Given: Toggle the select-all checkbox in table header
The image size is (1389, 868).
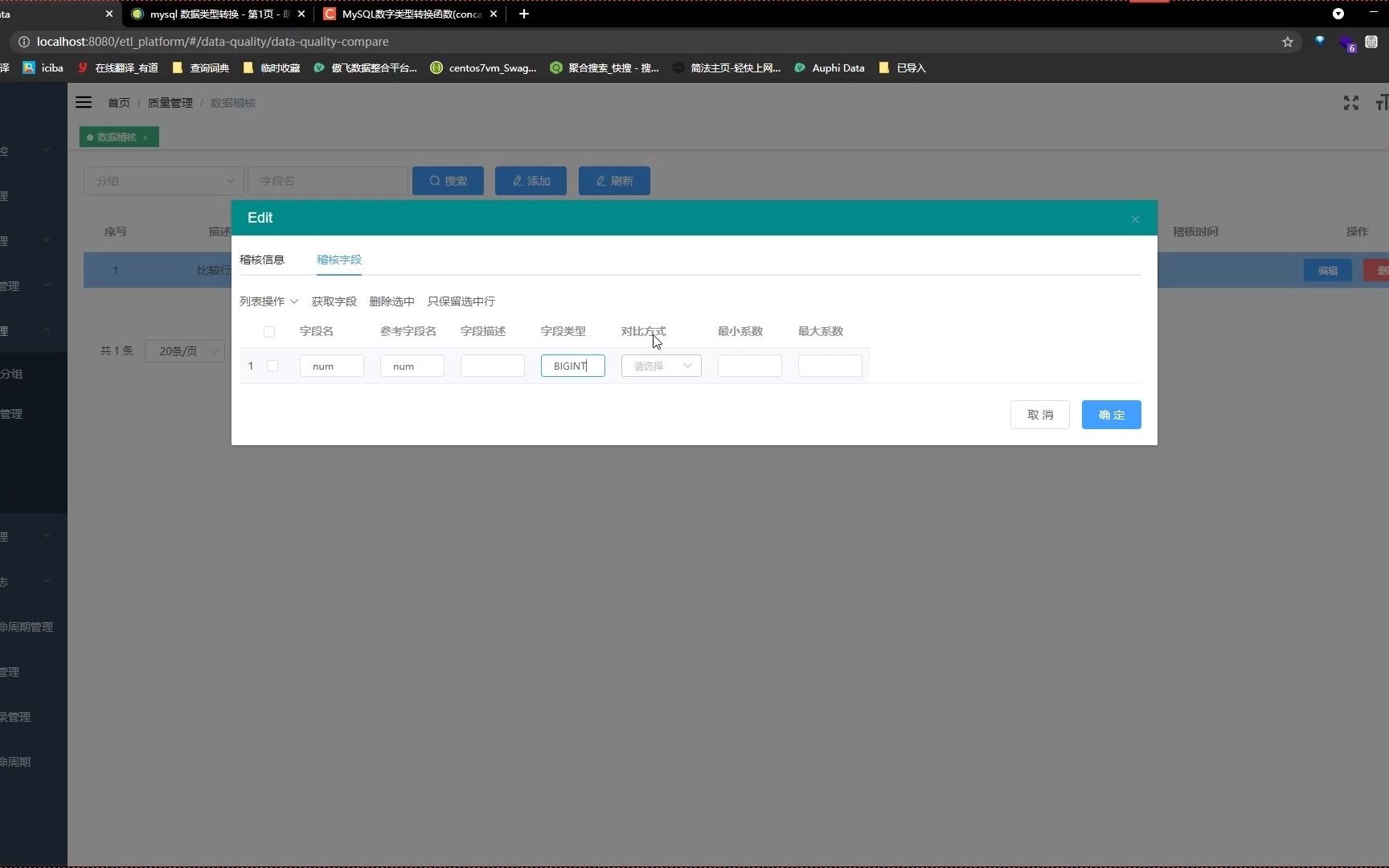Looking at the screenshot, I should pyautogui.click(x=269, y=332).
